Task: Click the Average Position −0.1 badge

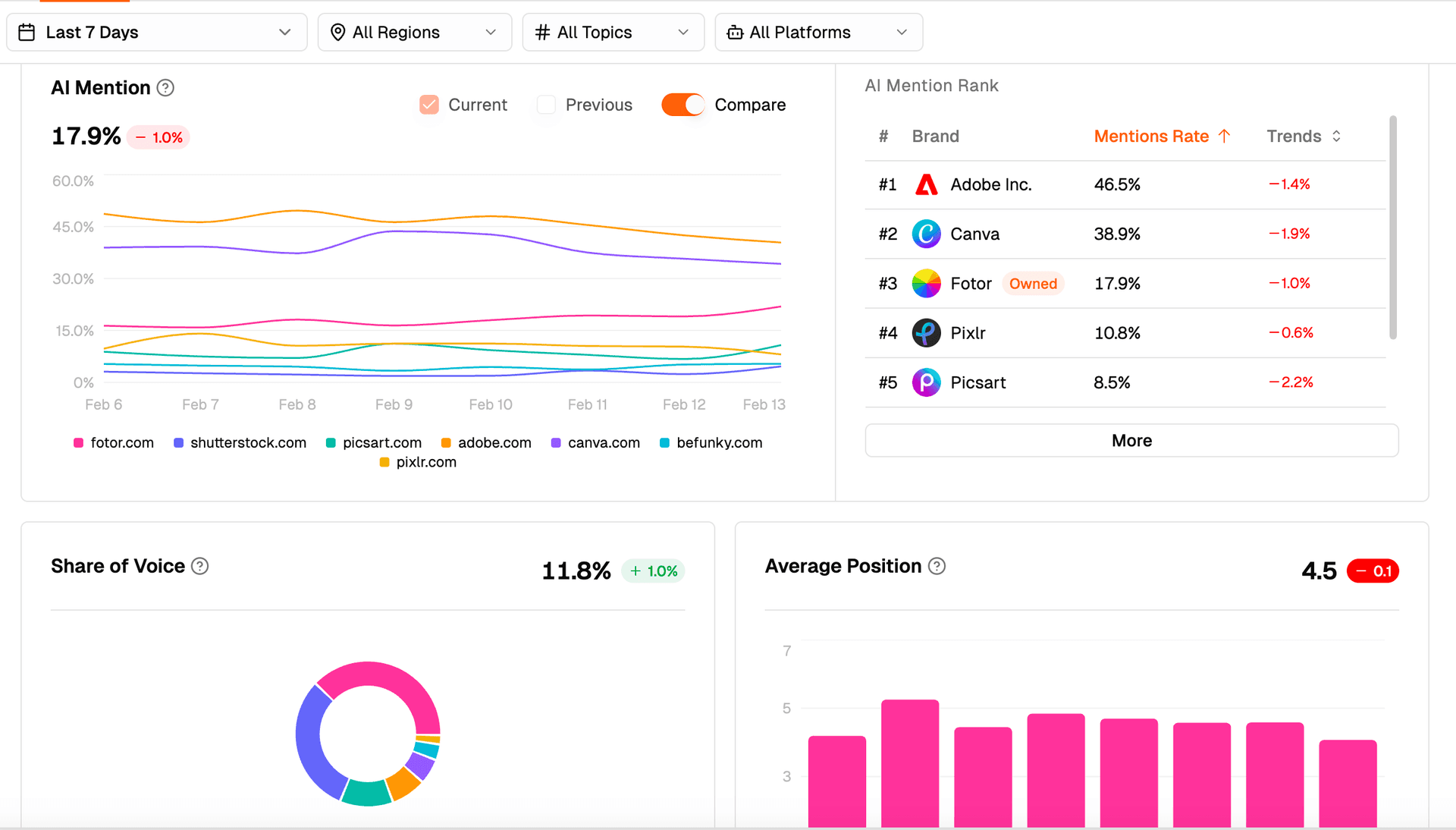Action: (x=1373, y=571)
